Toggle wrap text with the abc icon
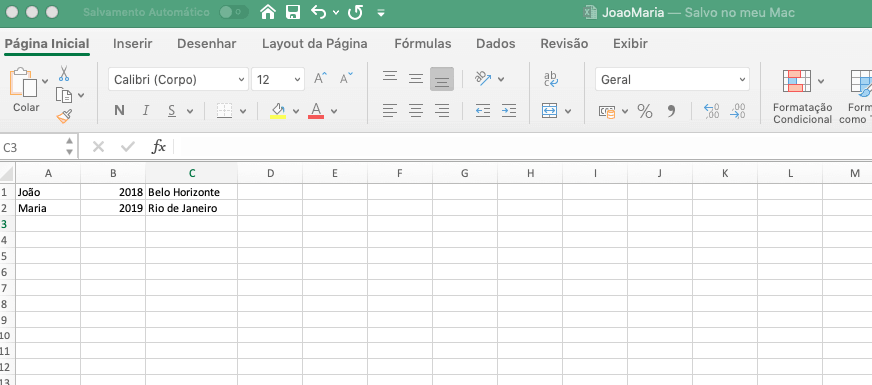Viewport: 872px width, 385px height. click(x=551, y=78)
